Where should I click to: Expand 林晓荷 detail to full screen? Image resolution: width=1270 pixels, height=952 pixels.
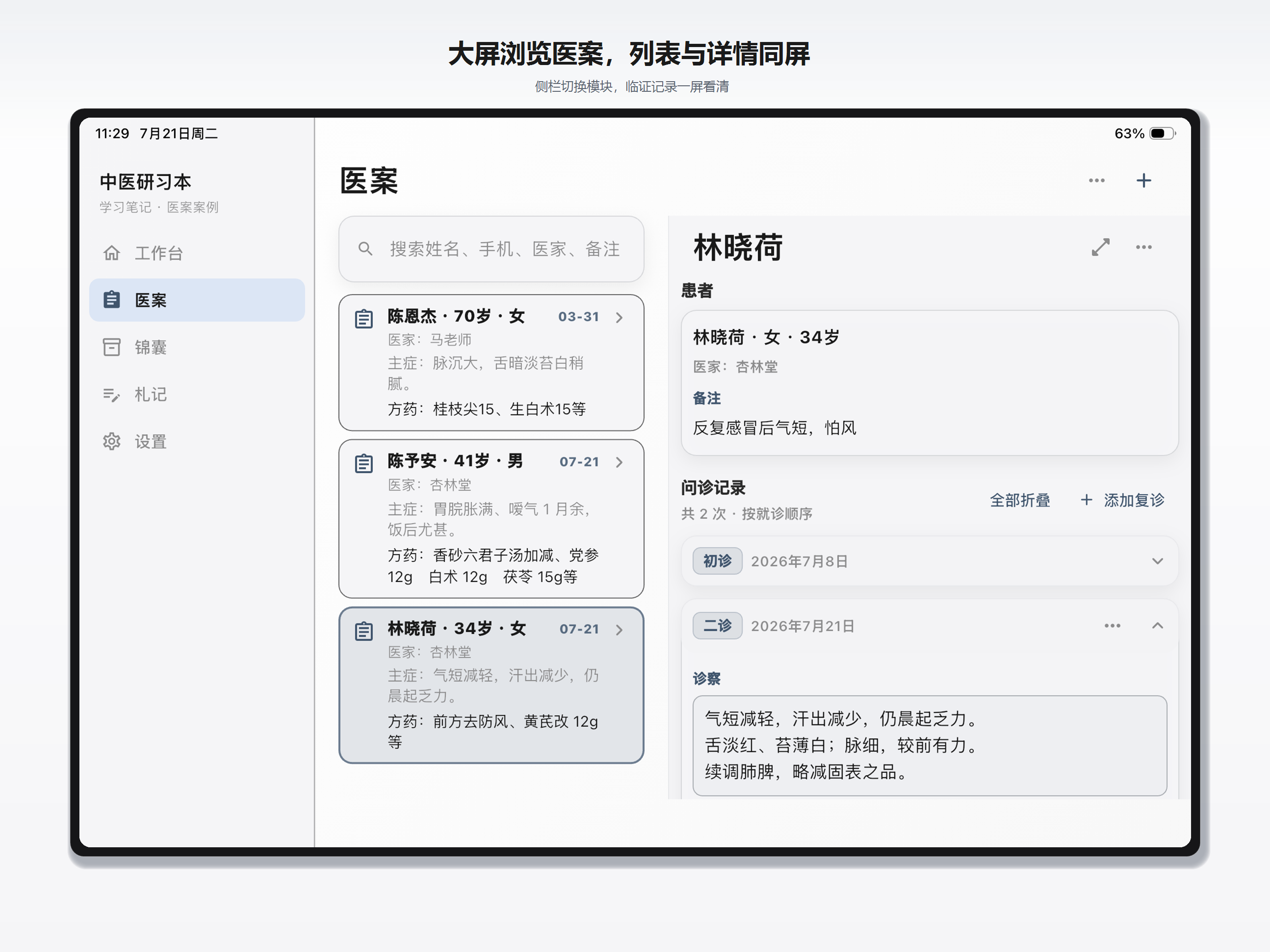[1101, 247]
